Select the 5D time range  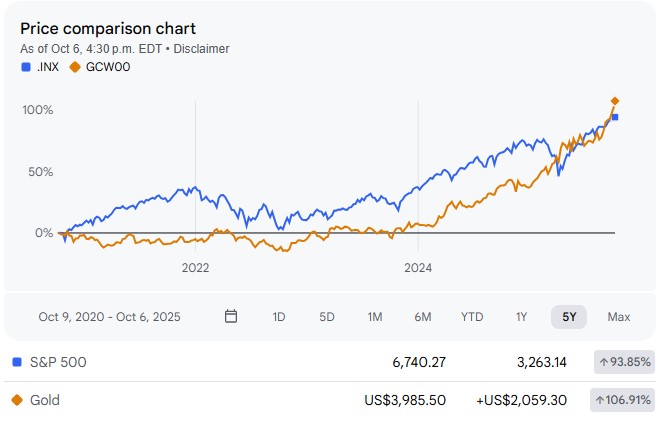(x=327, y=317)
